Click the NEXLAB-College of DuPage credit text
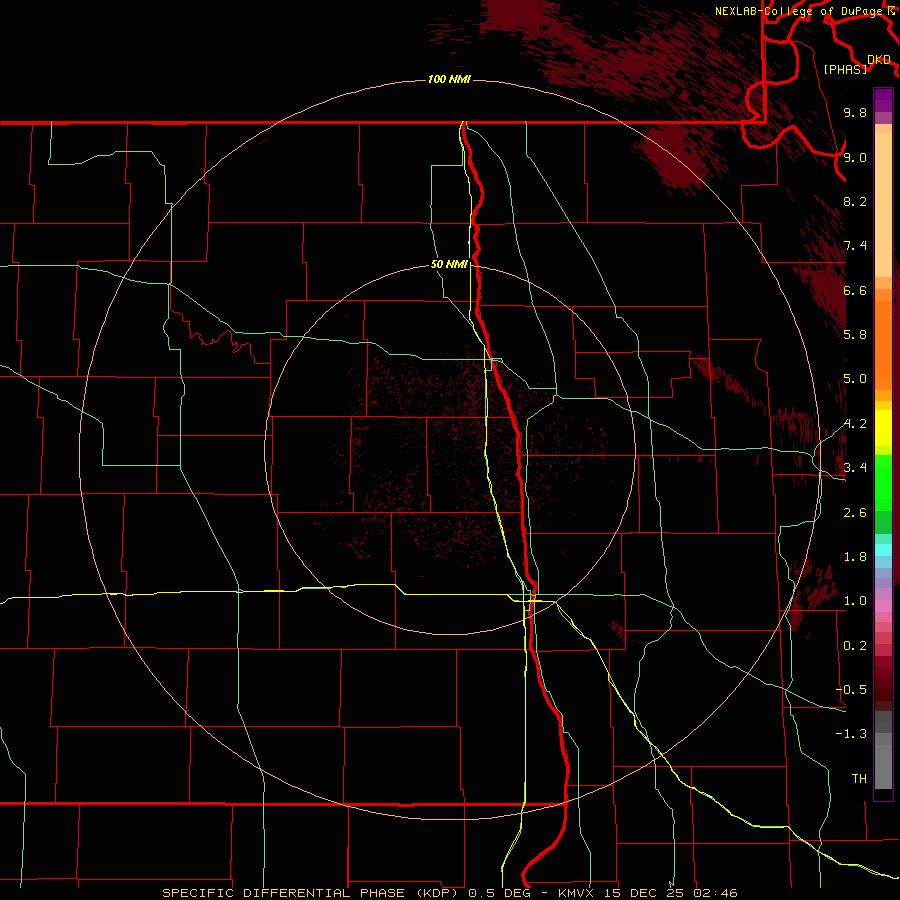This screenshot has height=900, width=900. click(x=798, y=11)
